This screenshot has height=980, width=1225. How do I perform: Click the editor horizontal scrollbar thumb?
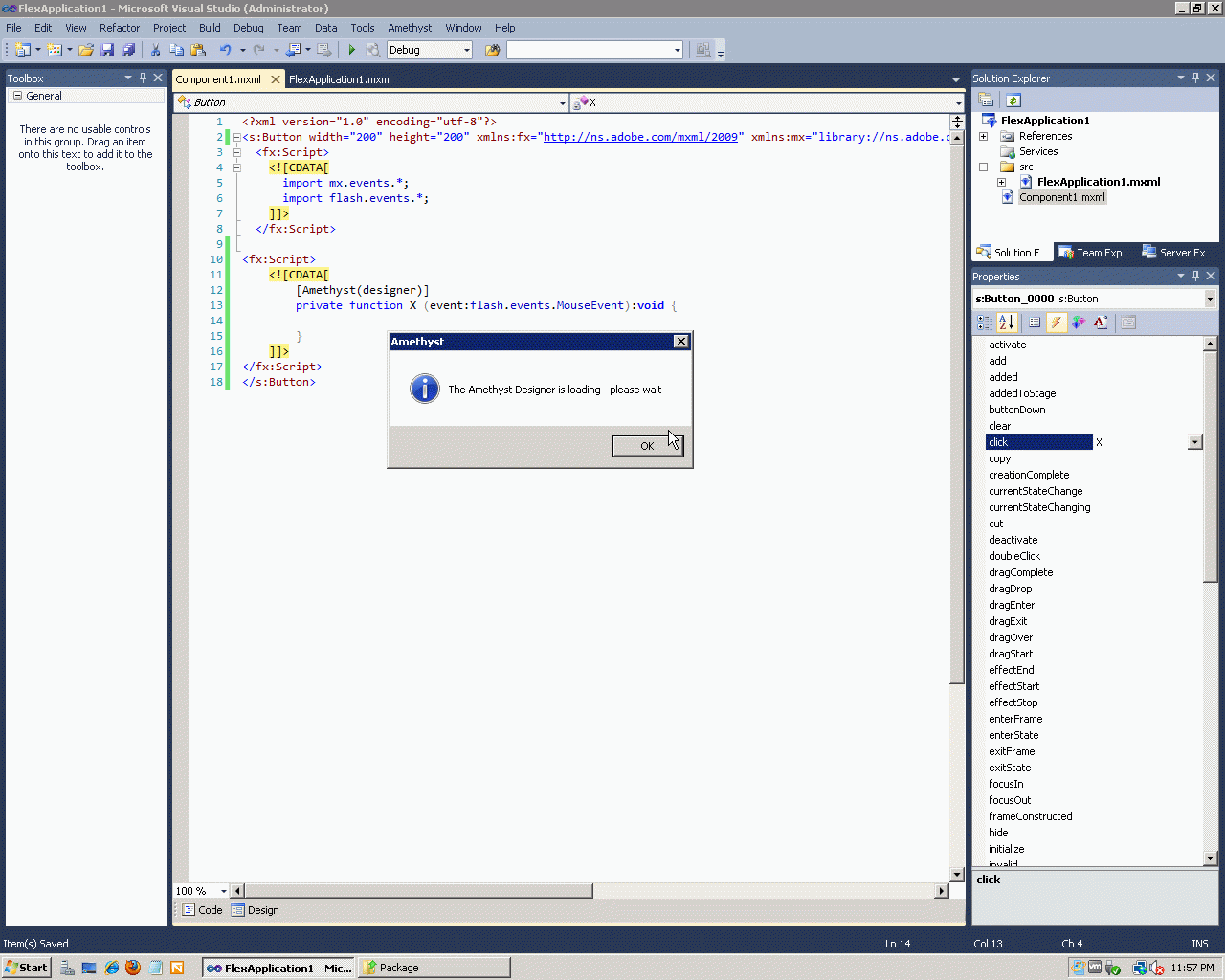pos(418,891)
